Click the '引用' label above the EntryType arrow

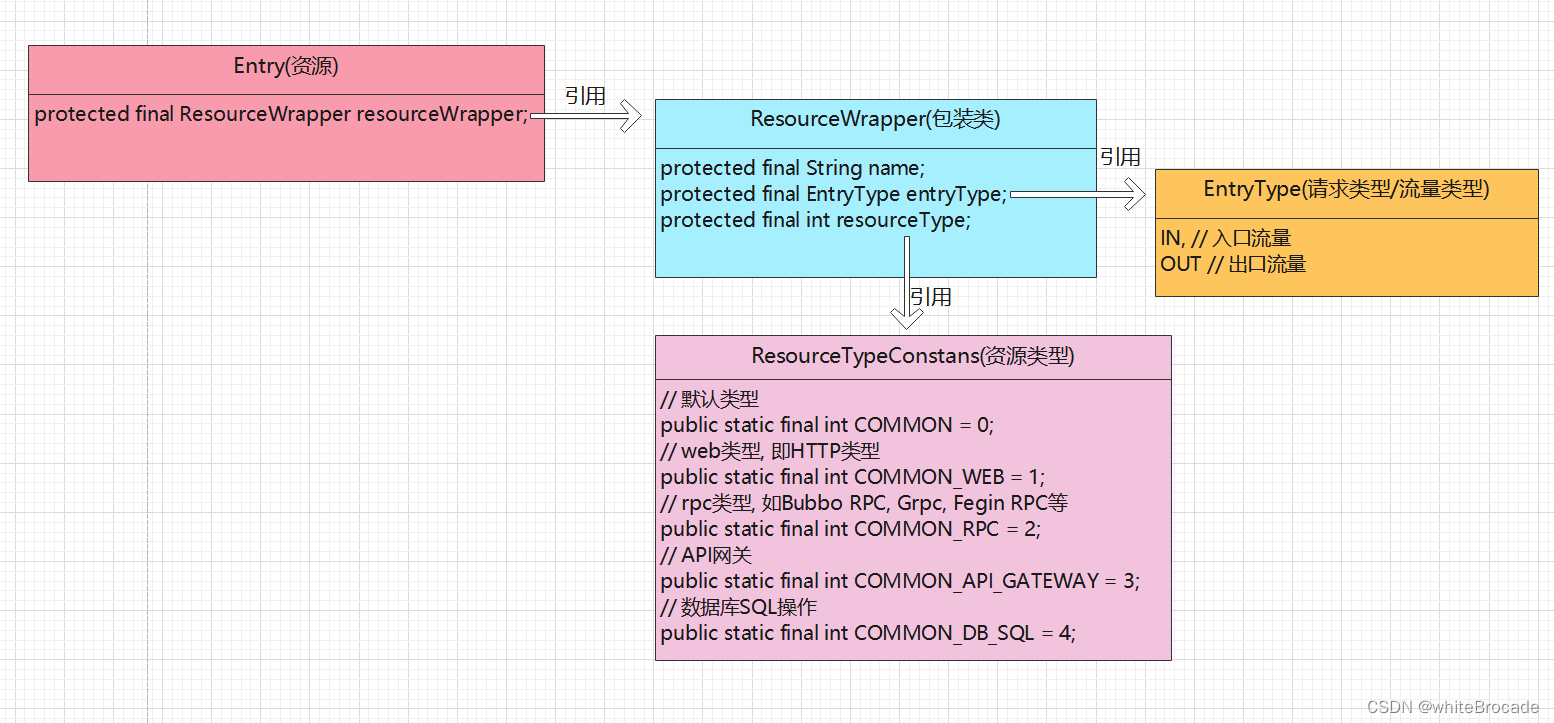tap(1120, 157)
